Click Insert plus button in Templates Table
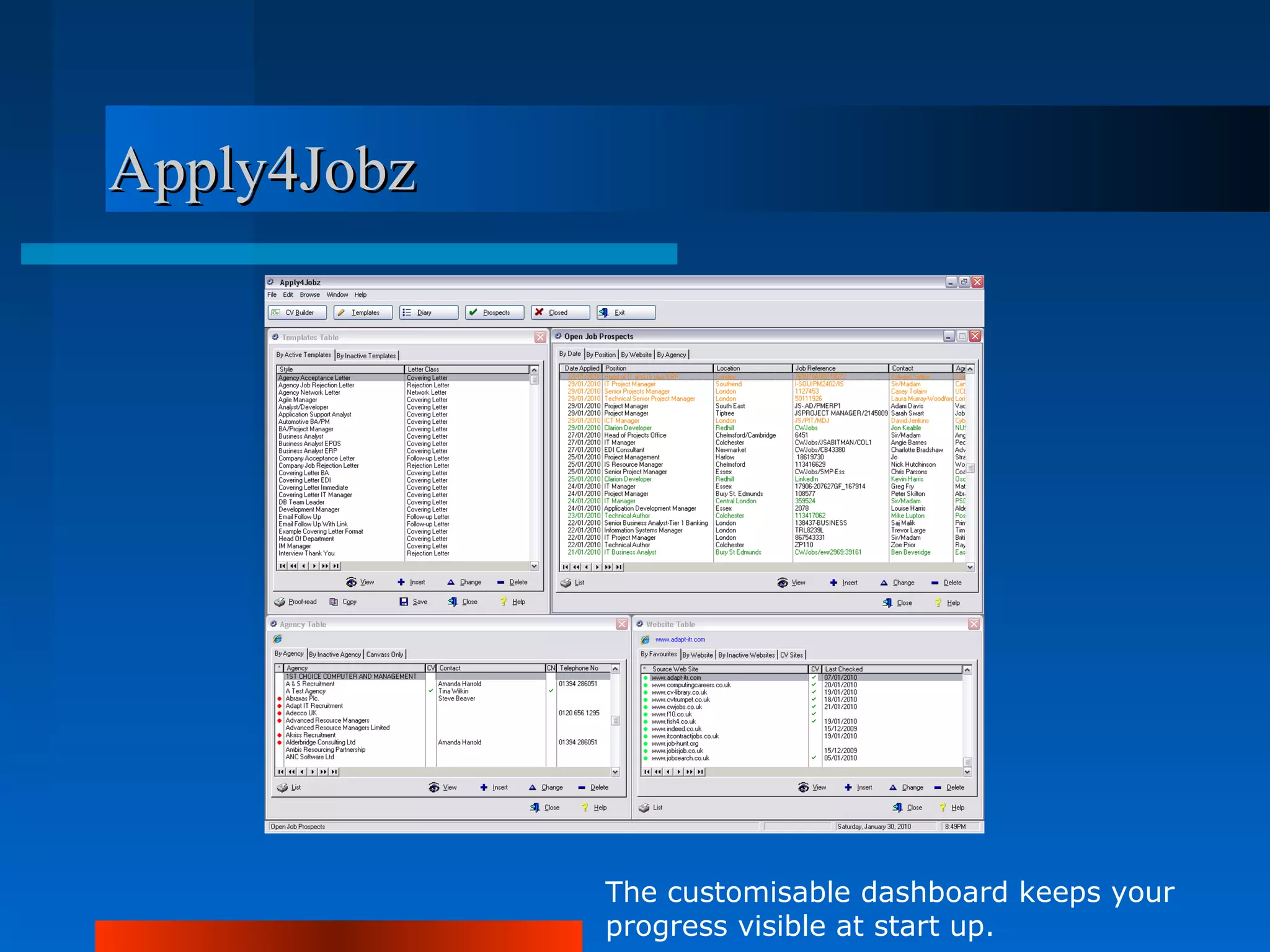The image size is (1270, 952). [x=412, y=582]
